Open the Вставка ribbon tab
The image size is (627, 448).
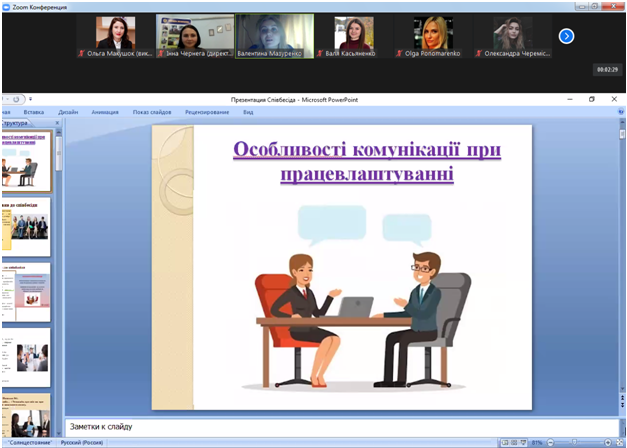click(x=34, y=112)
